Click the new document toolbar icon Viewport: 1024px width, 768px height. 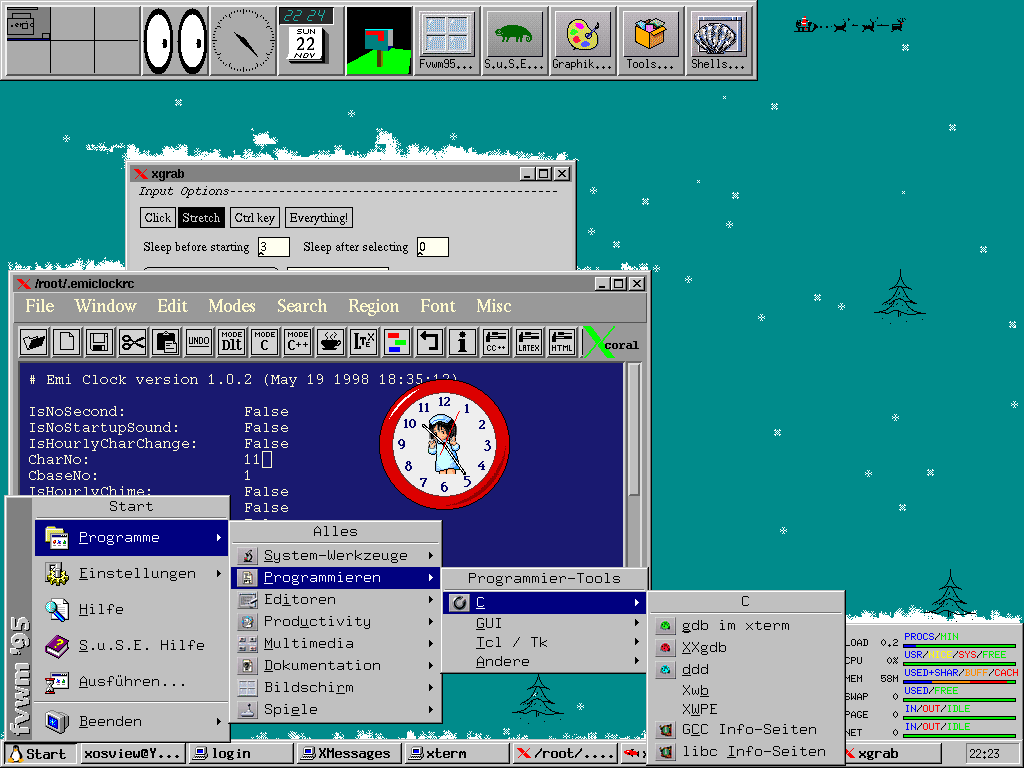pyautogui.click(x=67, y=342)
